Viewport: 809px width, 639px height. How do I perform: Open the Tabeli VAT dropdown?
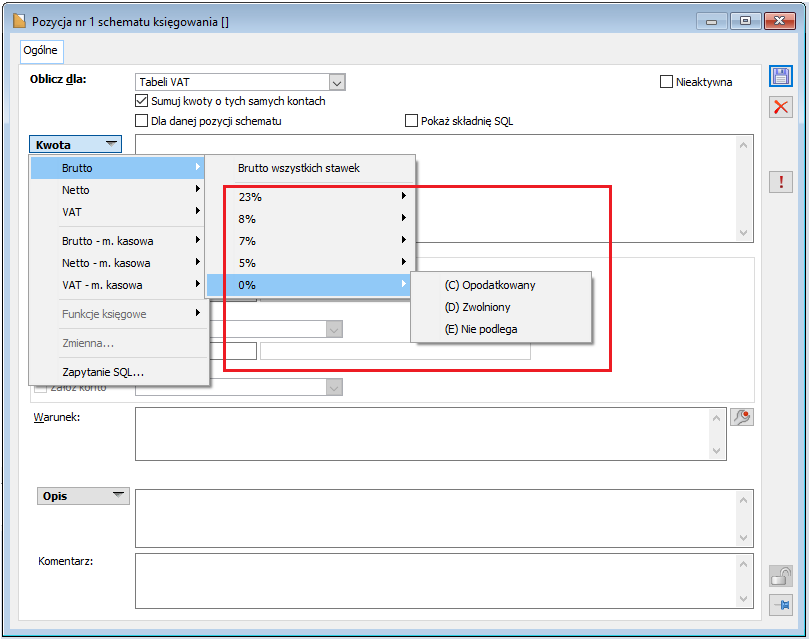(x=336, y=82)
